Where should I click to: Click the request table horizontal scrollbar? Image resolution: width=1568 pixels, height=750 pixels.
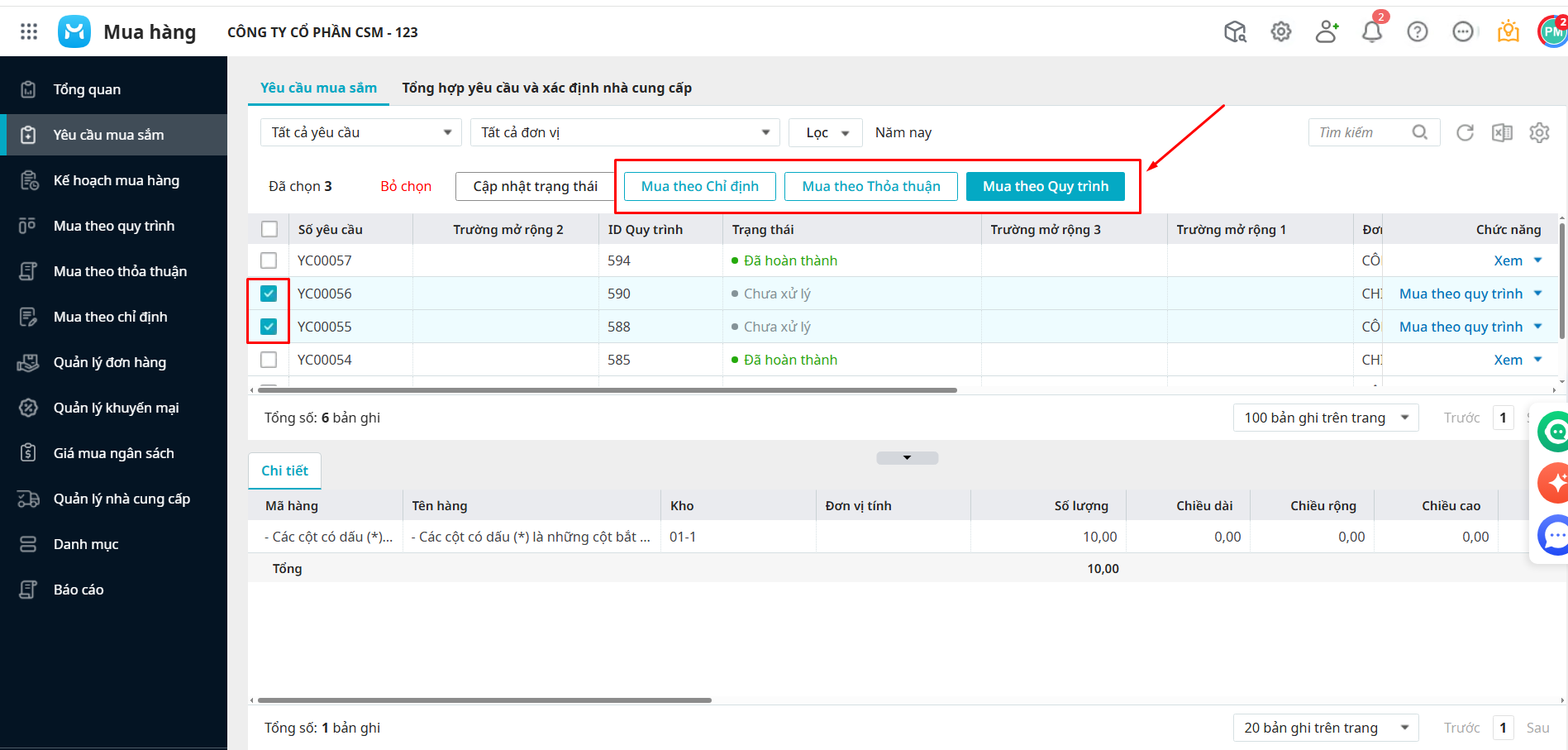[607, 389]
